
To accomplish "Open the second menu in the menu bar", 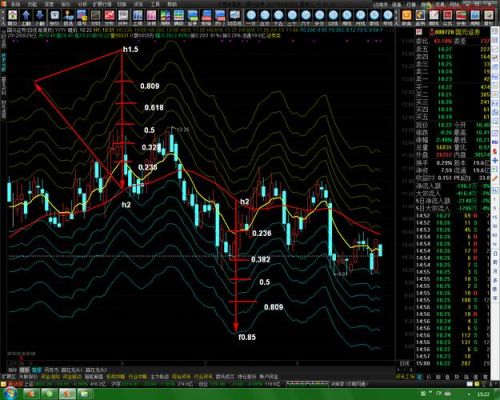I will click(32, 4).
